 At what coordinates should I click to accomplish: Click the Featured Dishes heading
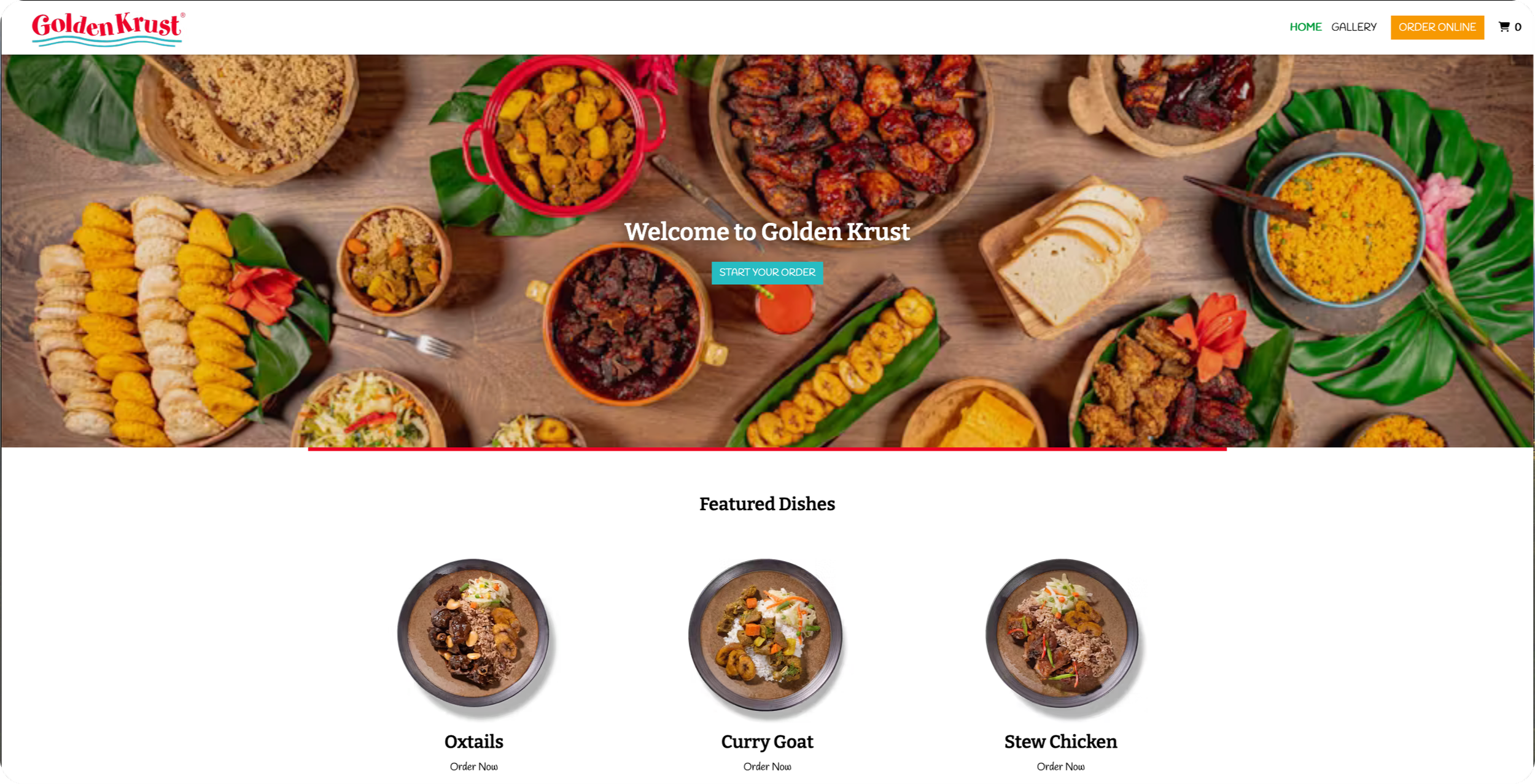coord(767,504)
